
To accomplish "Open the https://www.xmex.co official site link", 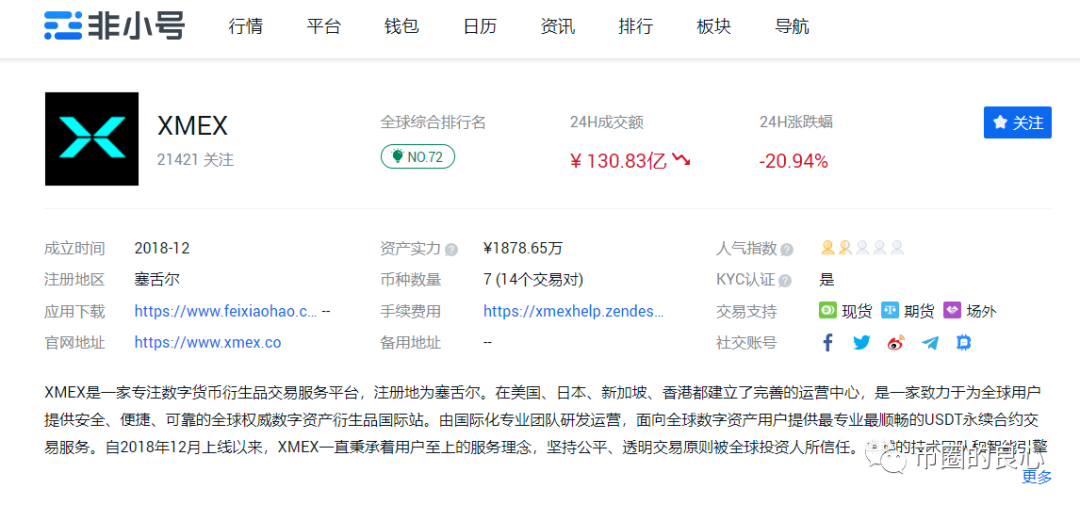I will (x=207, y=342).
